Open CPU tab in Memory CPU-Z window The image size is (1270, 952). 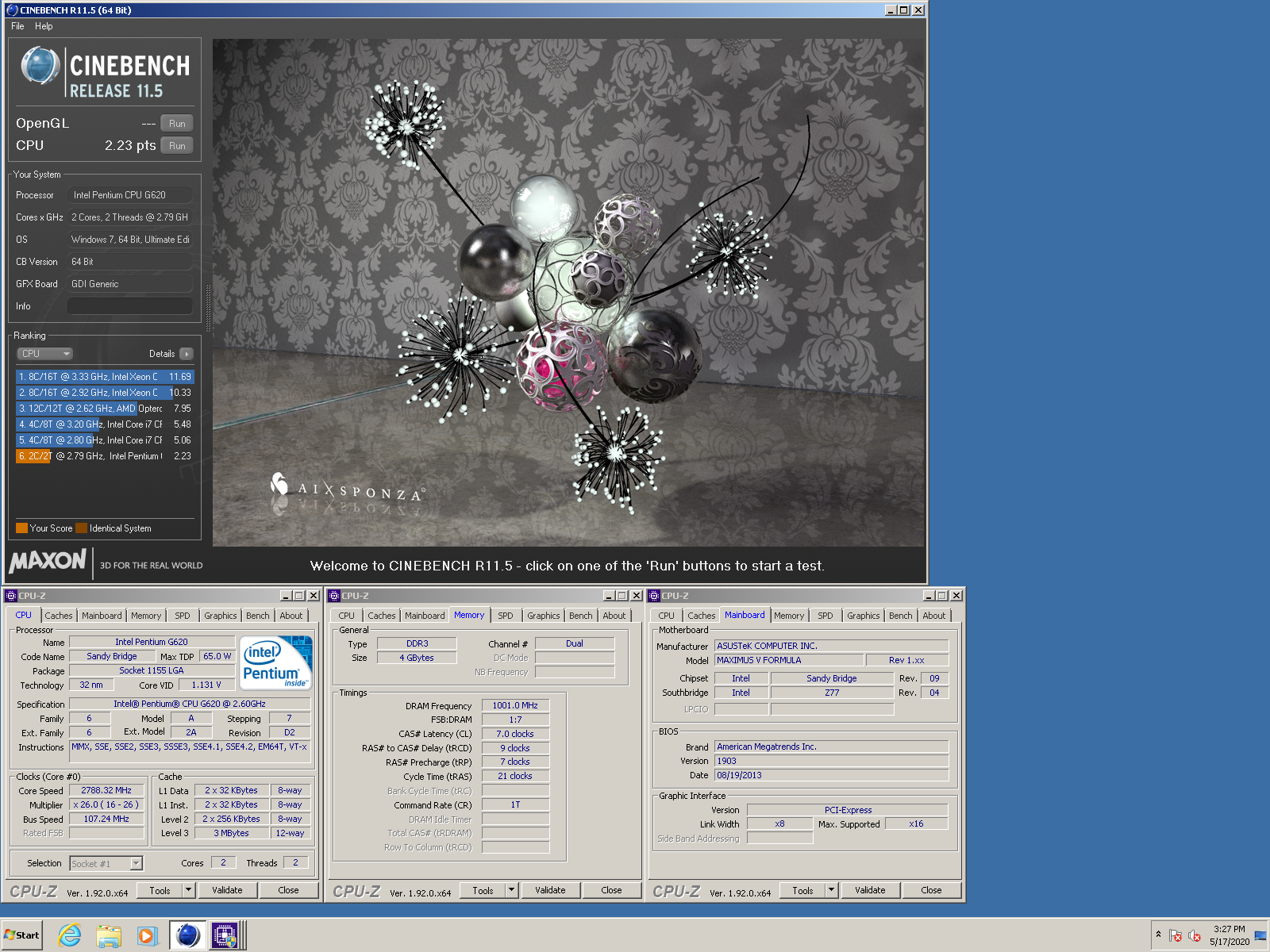click(347, 616)
